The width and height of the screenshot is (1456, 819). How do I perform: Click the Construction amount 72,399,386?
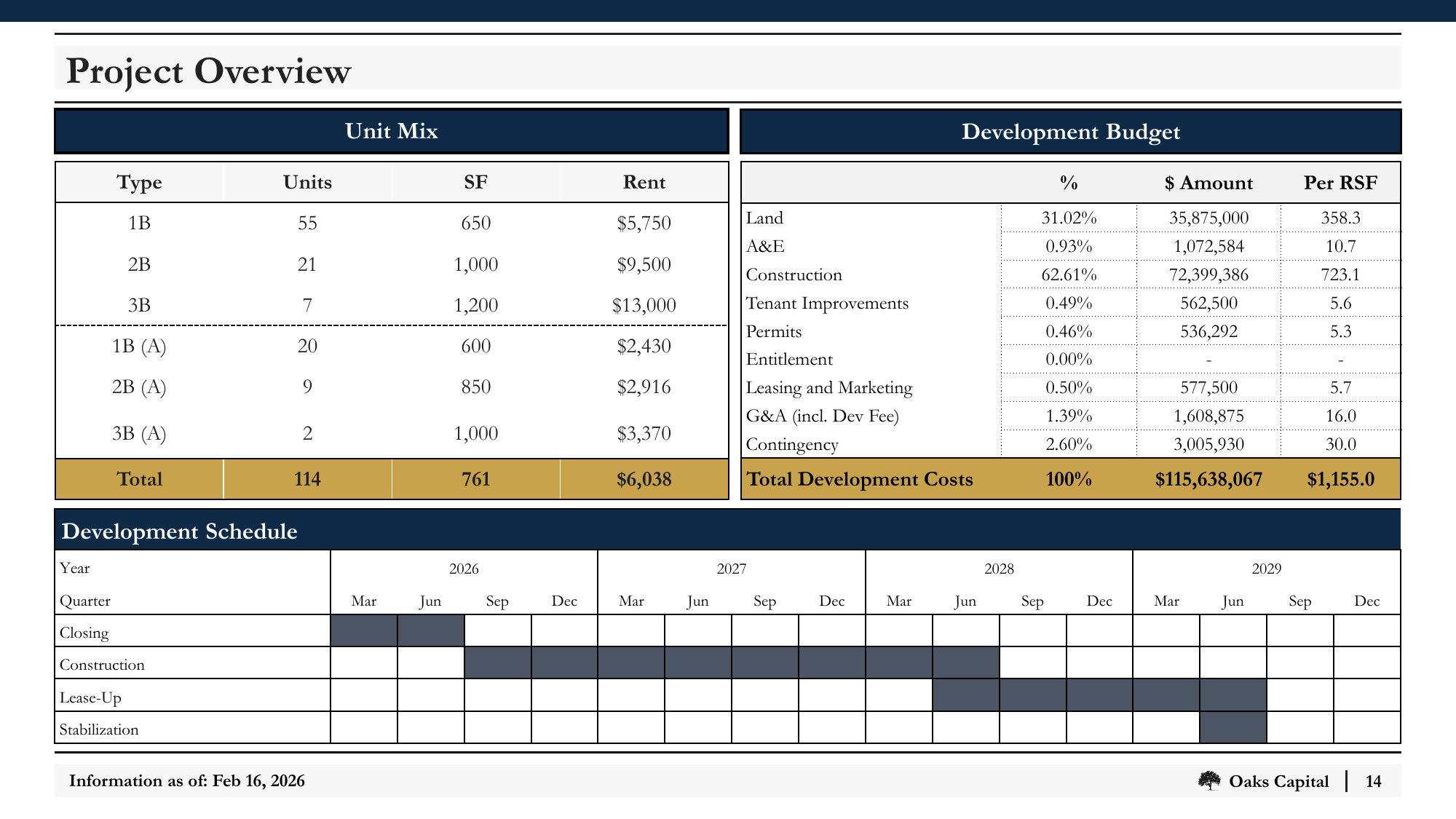[1208, 274]
